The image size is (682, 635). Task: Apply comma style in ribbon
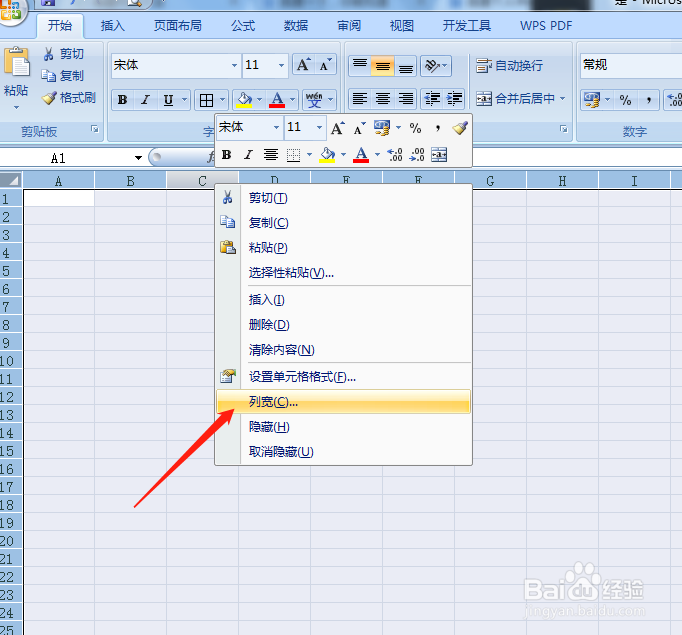point(649,100)
